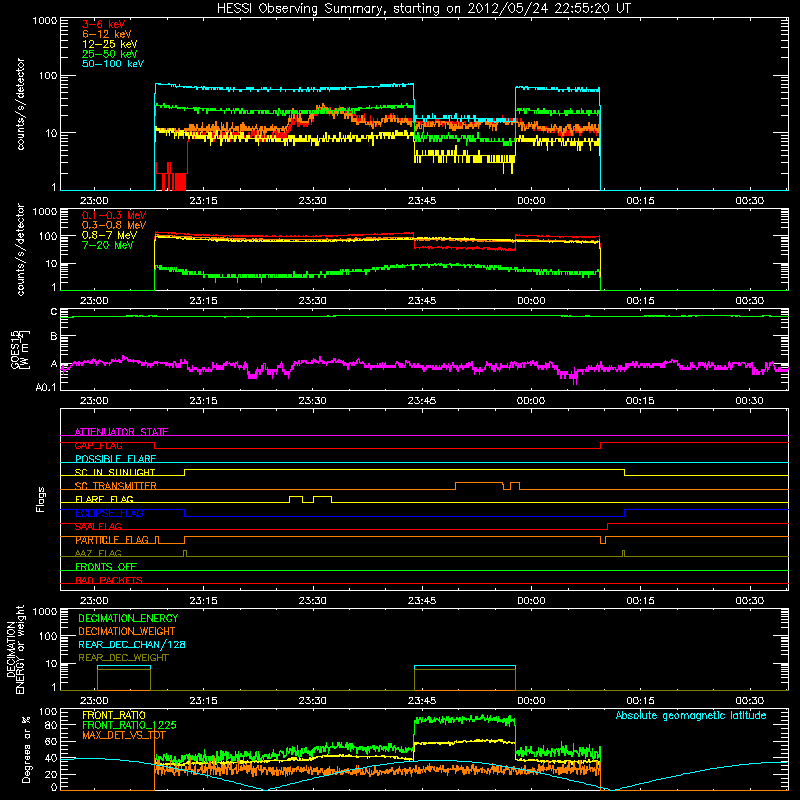Select the SC_TRANSMITTER flag label
This screenshot has width=800, height=800.
click(x=116, y=486)
